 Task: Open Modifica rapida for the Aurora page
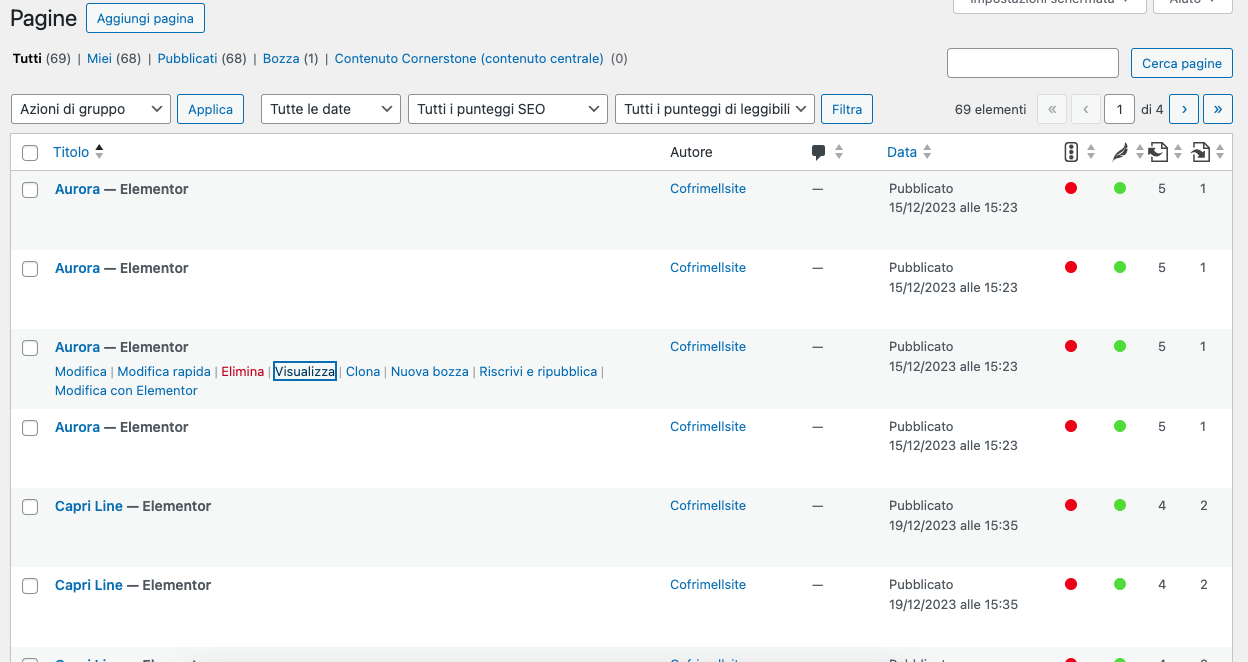click(x=164, y=371)
